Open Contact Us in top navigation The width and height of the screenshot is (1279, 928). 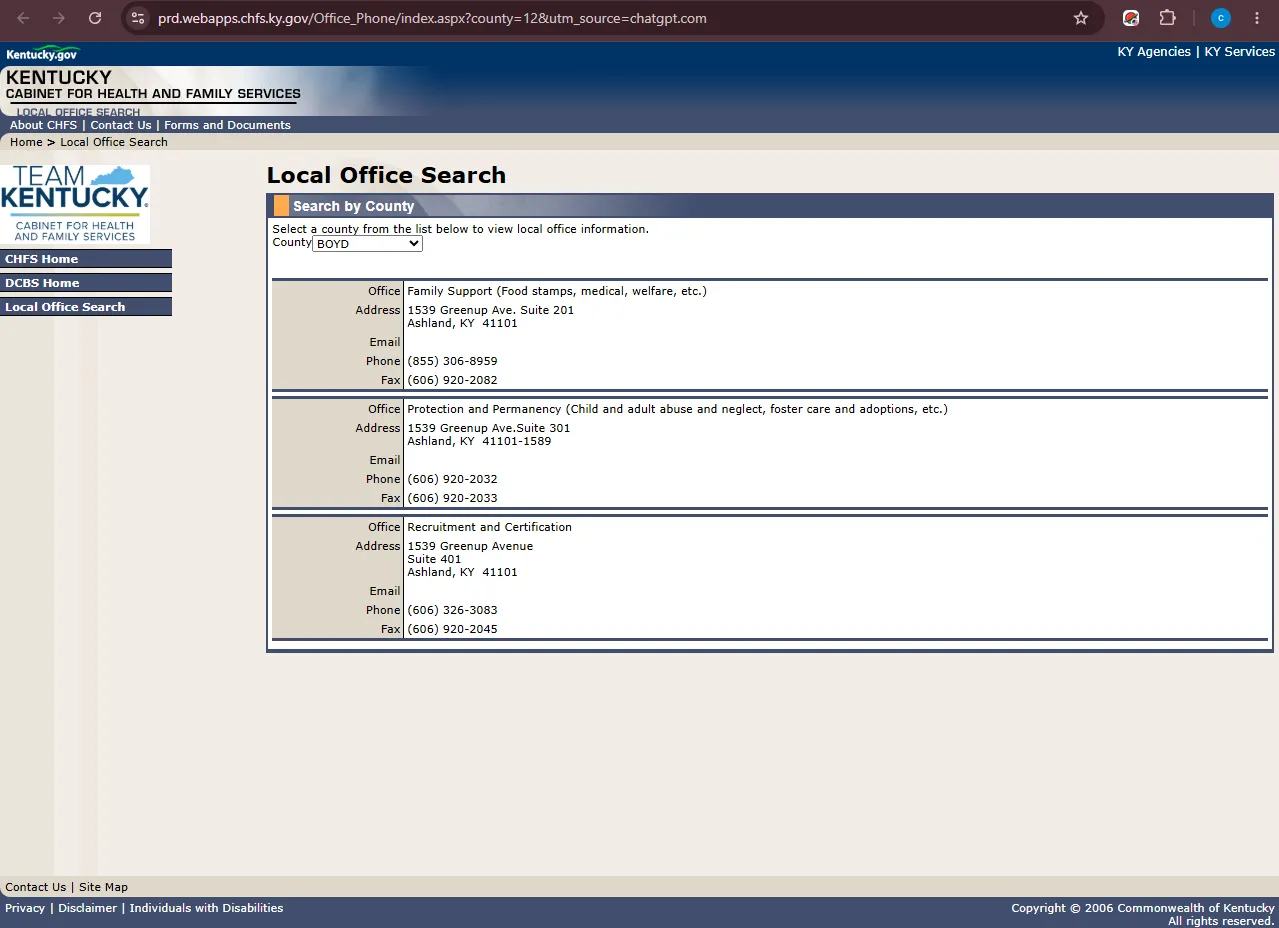coord(121,125)
